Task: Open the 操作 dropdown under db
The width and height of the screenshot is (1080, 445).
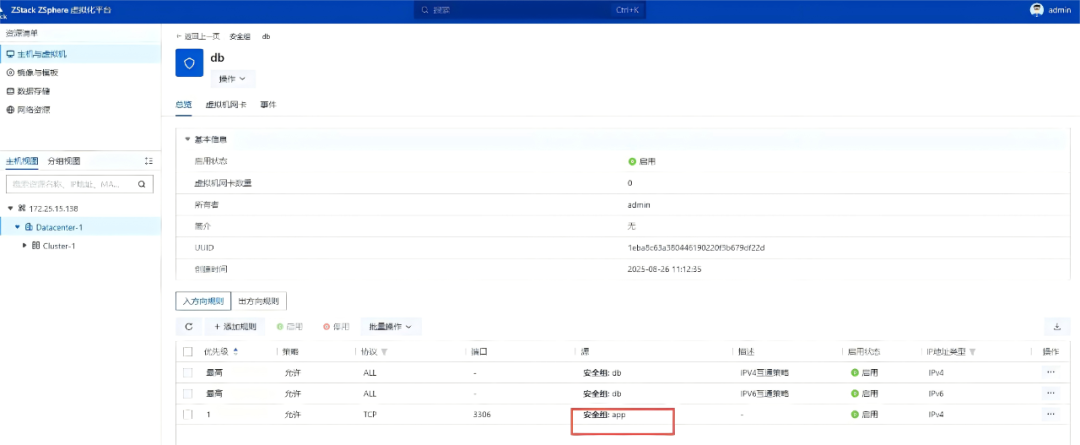Action: [233, 79]
